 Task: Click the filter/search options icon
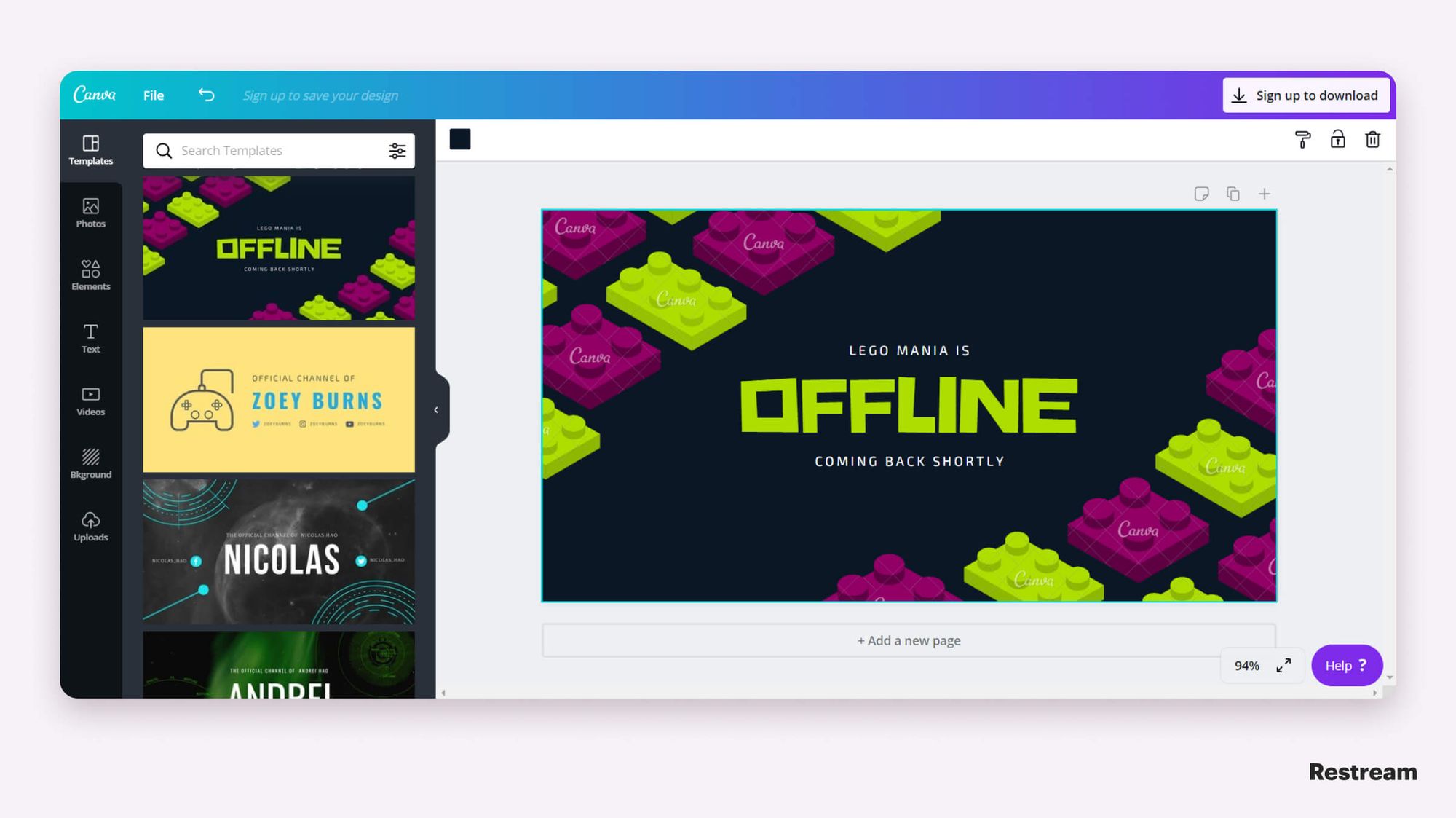tap(397, 150)
